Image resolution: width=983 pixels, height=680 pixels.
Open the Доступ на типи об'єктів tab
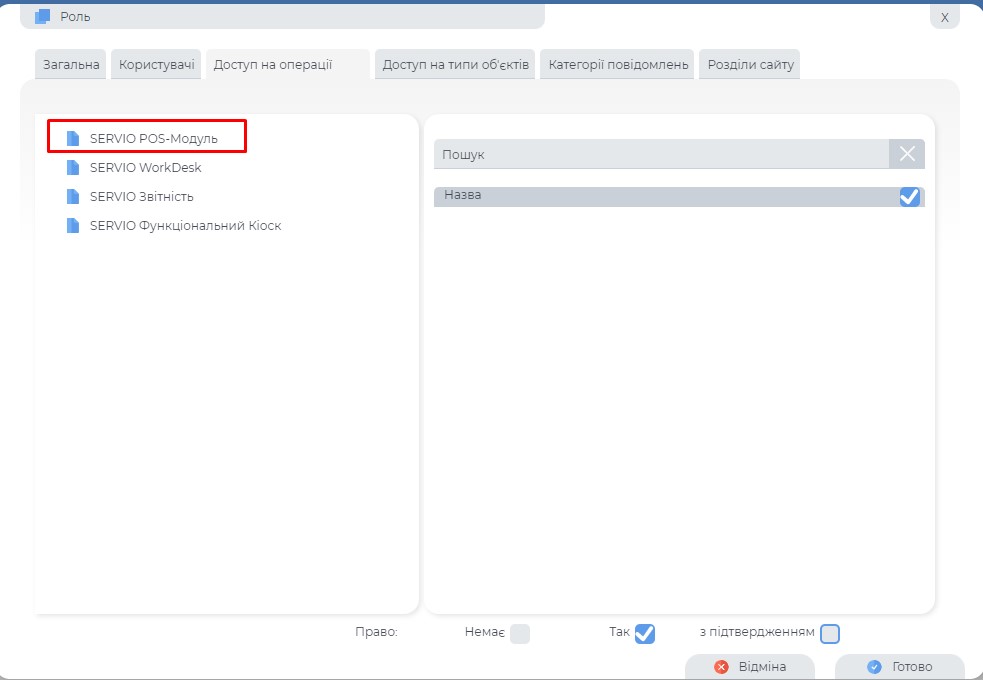tap(455, 65)
